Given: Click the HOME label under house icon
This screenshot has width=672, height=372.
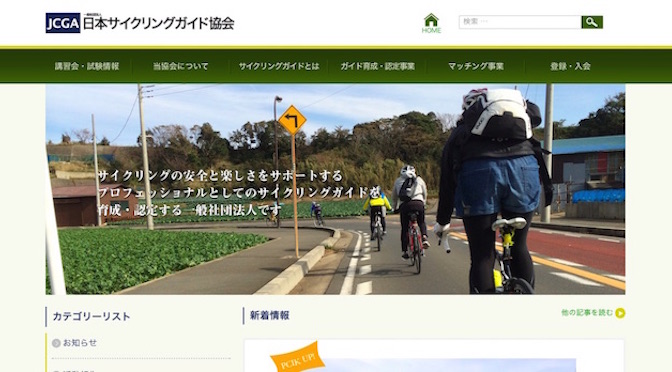Looking at the screenshot, I should 431,31.
